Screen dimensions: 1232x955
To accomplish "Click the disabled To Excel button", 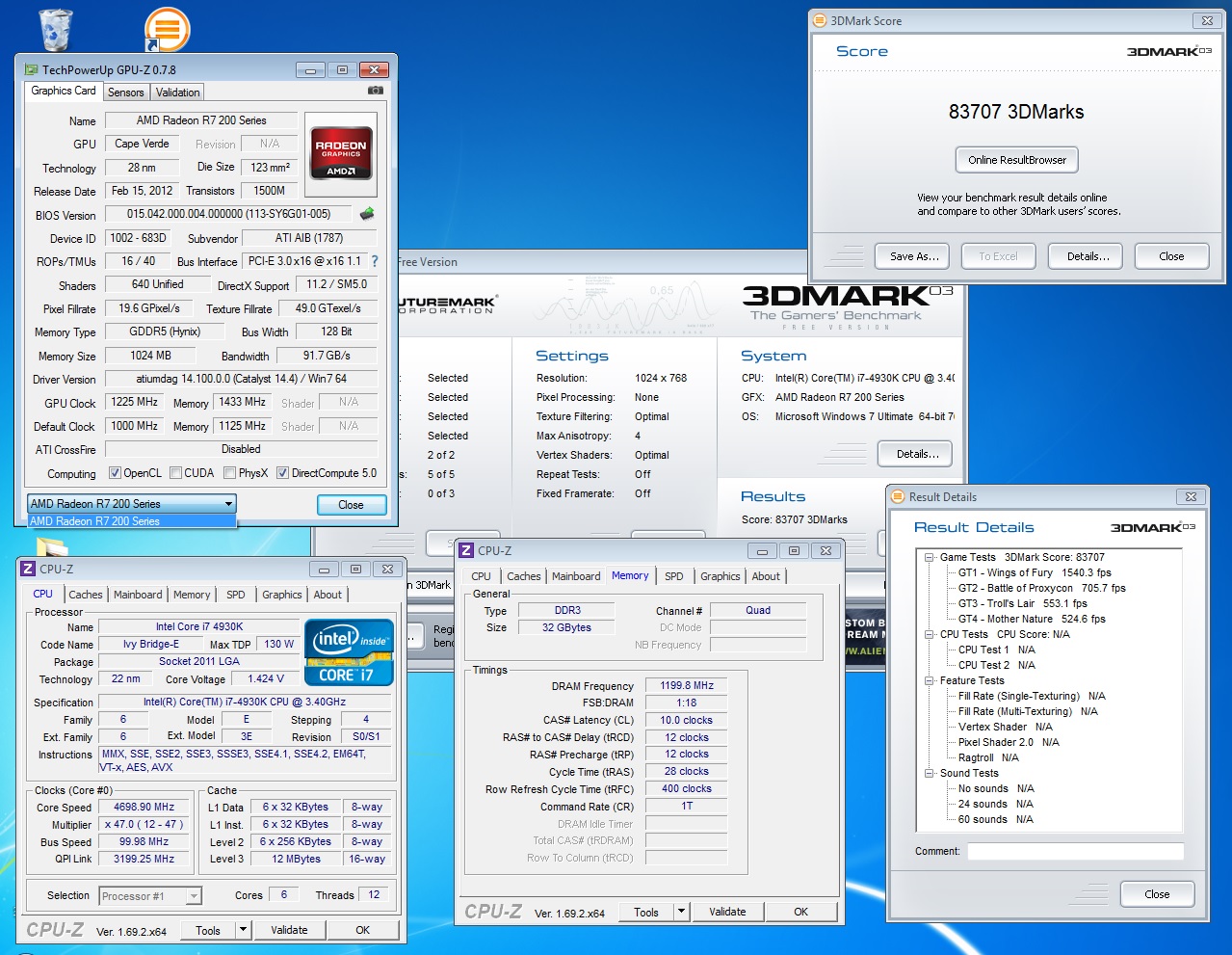I will (x=998, y=256).
